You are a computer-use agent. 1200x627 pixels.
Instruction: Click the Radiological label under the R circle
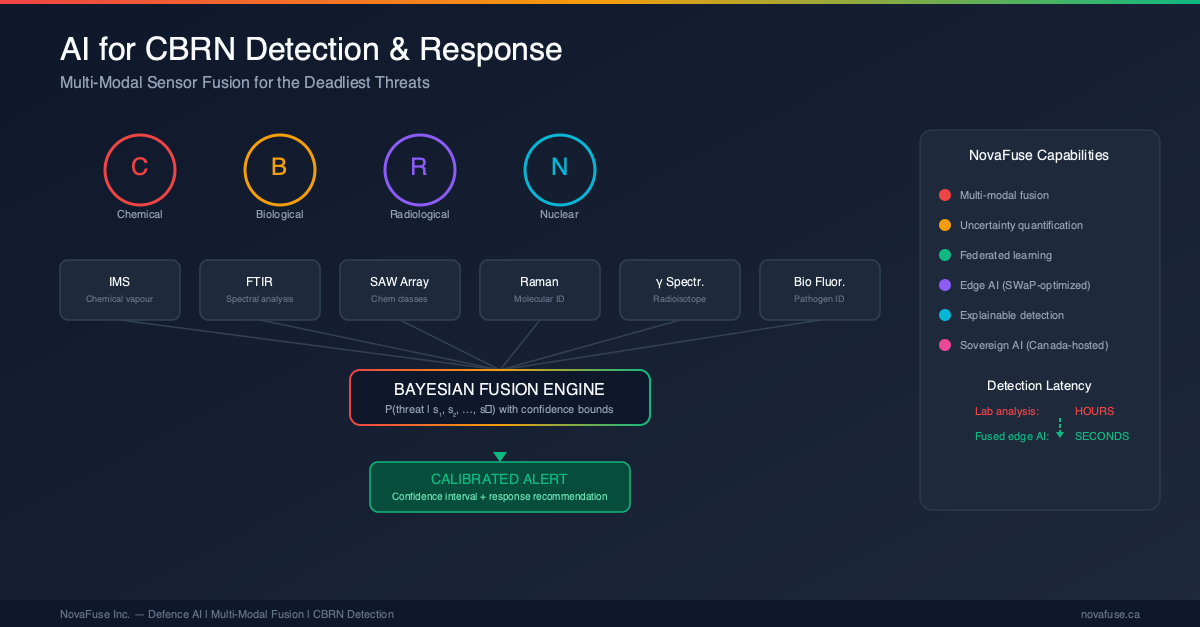pos(420,214)
